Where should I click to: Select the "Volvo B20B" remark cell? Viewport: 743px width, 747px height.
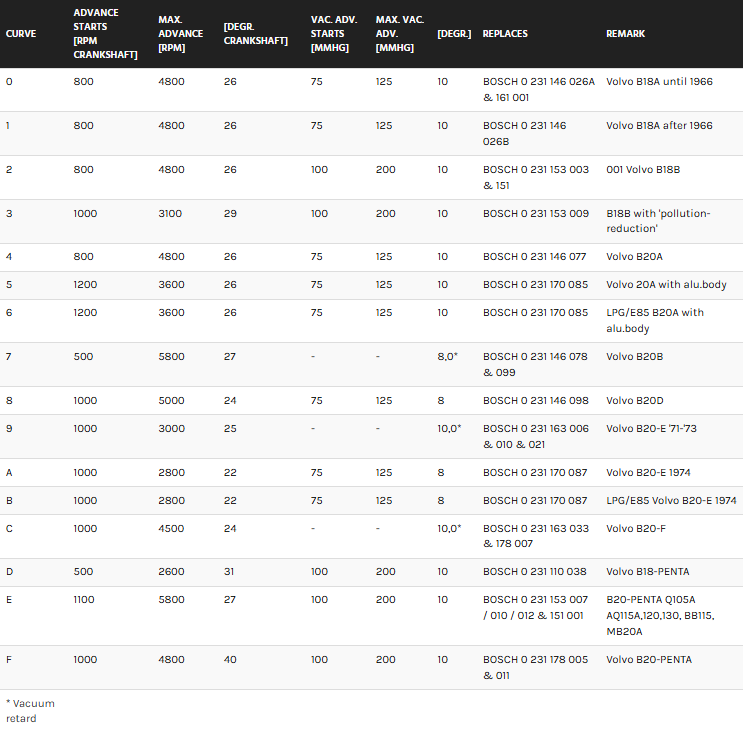[635, 357]
